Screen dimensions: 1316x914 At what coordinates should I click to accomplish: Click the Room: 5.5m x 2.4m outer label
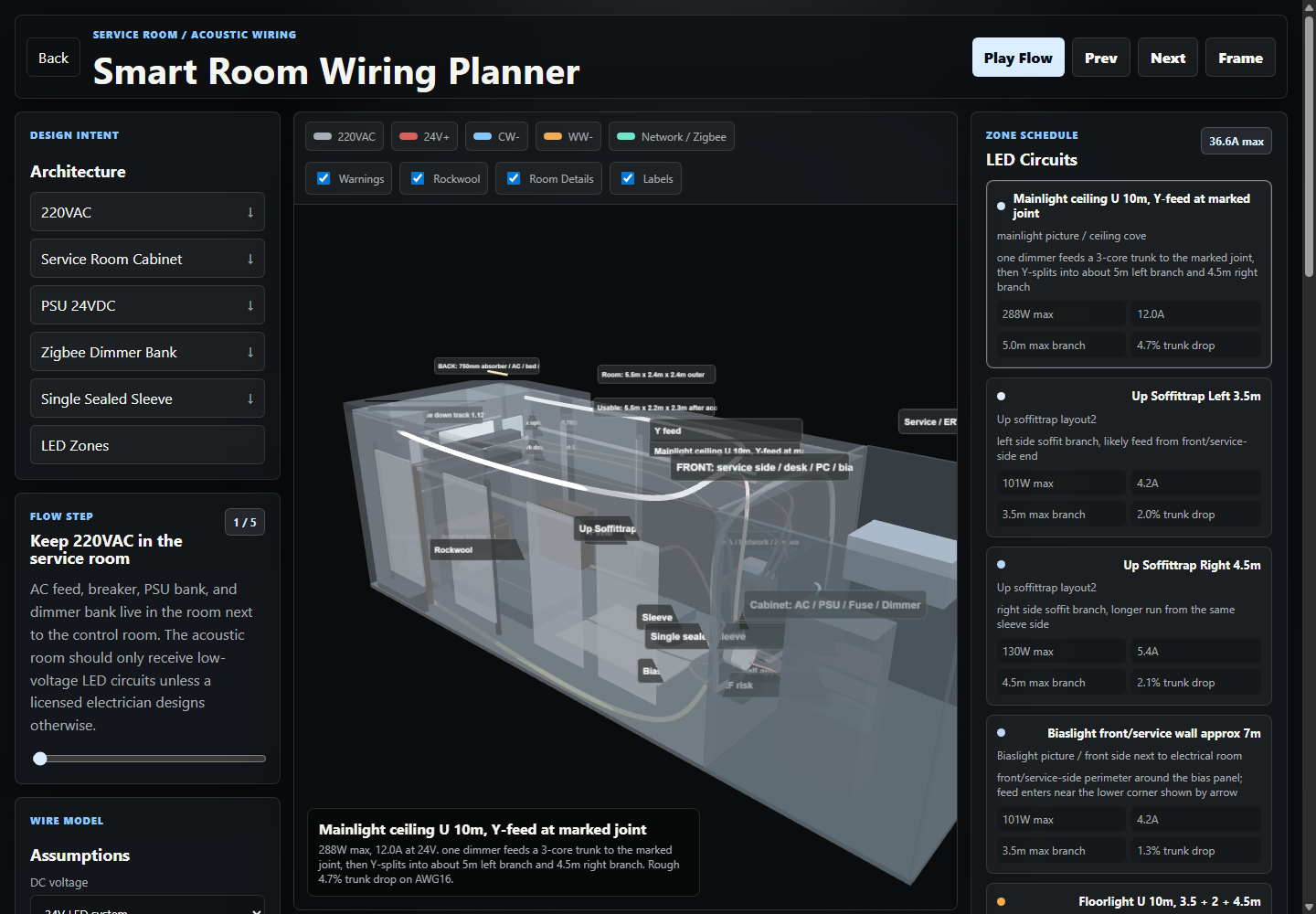(656, 374)
